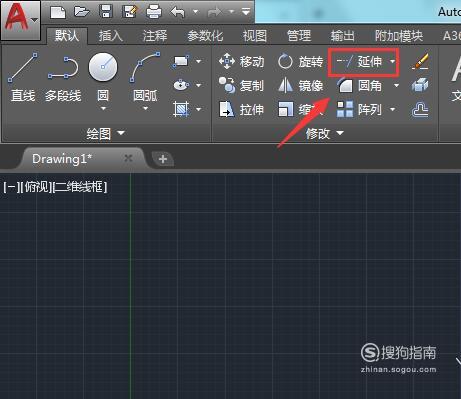Expand the ellipse tool dropdown arrow
This screenshot has width=461, height=399.
pos(198,85)
